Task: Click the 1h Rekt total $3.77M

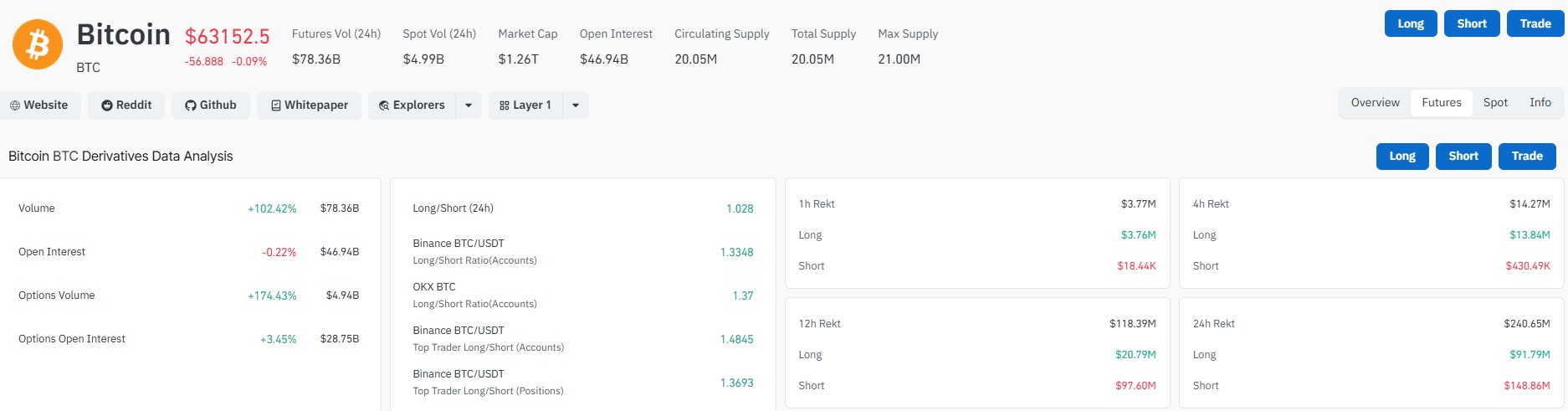Action: [x=1139, y=204]
